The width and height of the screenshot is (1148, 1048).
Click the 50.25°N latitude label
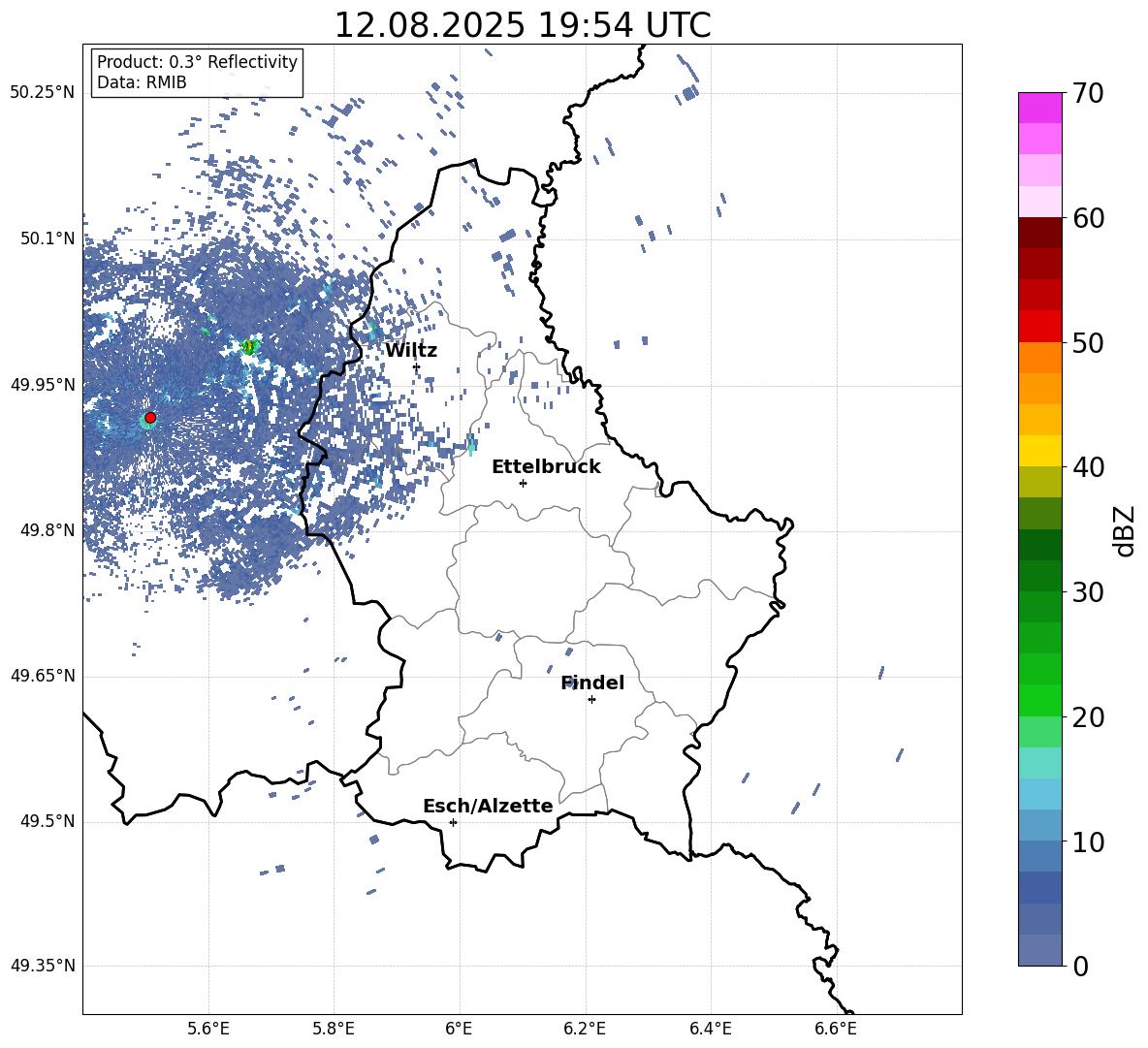click(x=43, y=93)
